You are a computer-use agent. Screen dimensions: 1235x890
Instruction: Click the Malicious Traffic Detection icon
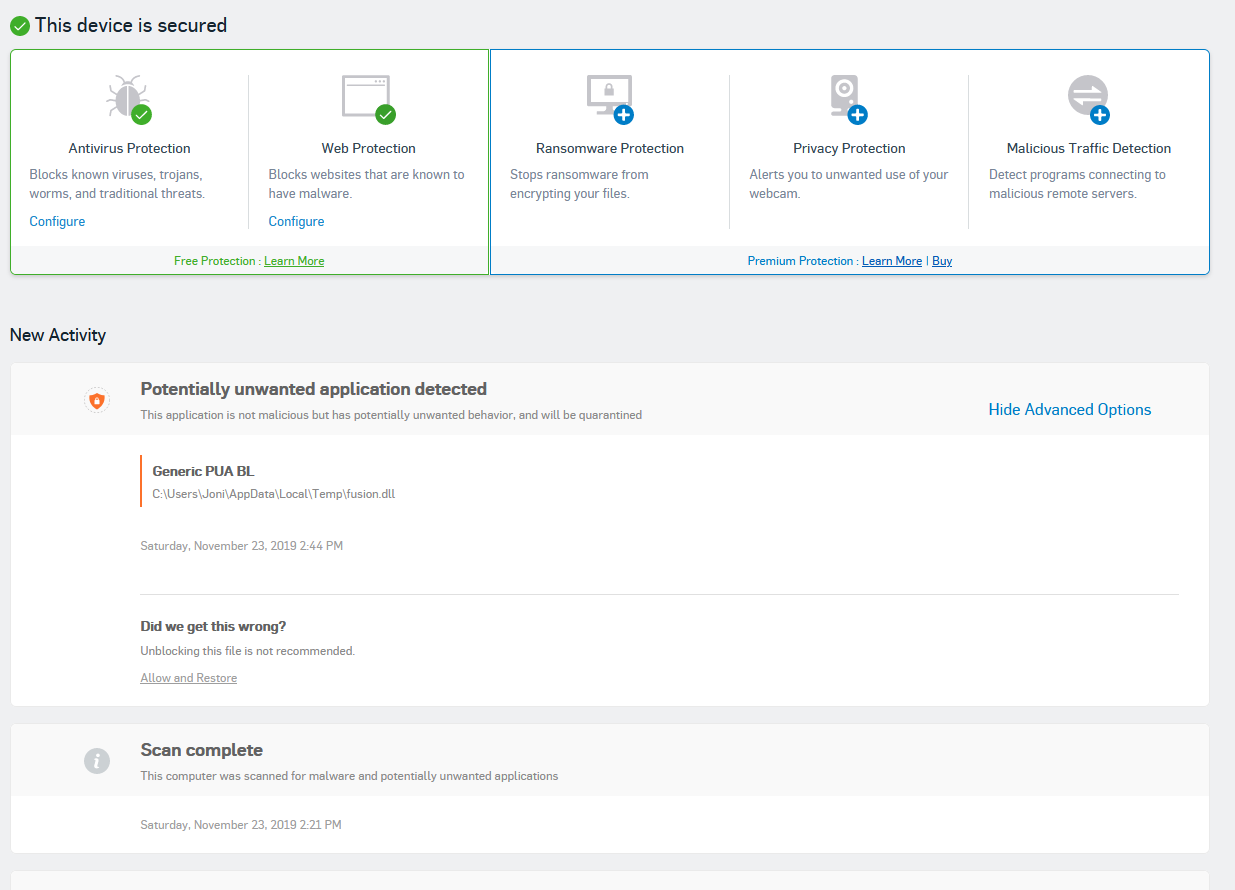pos(1088,98)
